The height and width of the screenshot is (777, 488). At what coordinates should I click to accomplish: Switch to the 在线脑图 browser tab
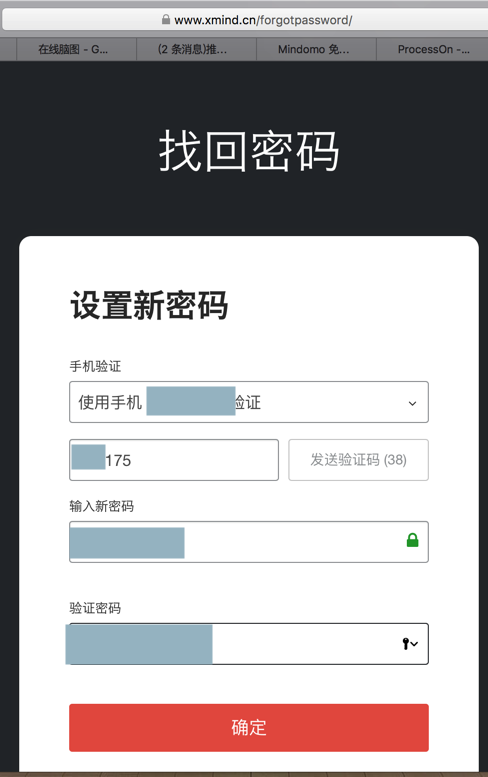[73, 49]
